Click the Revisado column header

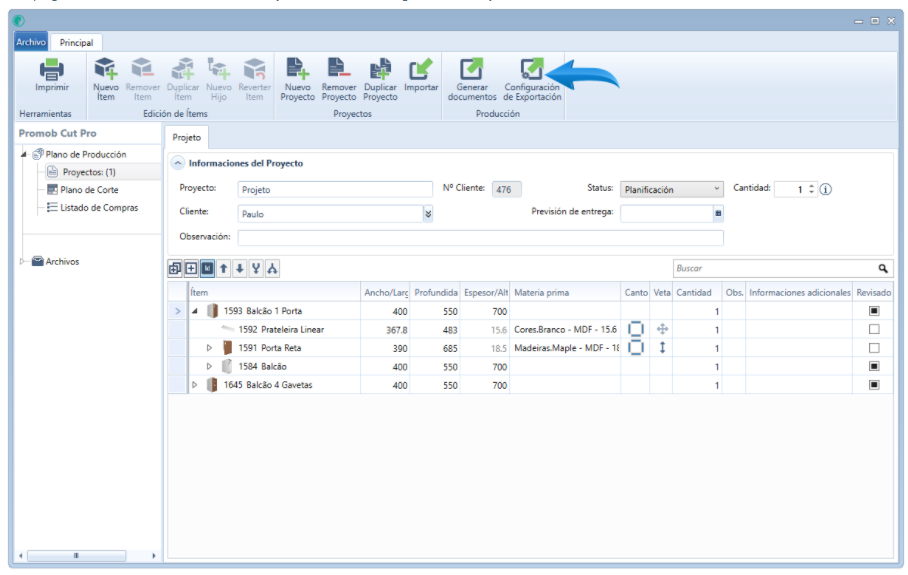point(873,292)
